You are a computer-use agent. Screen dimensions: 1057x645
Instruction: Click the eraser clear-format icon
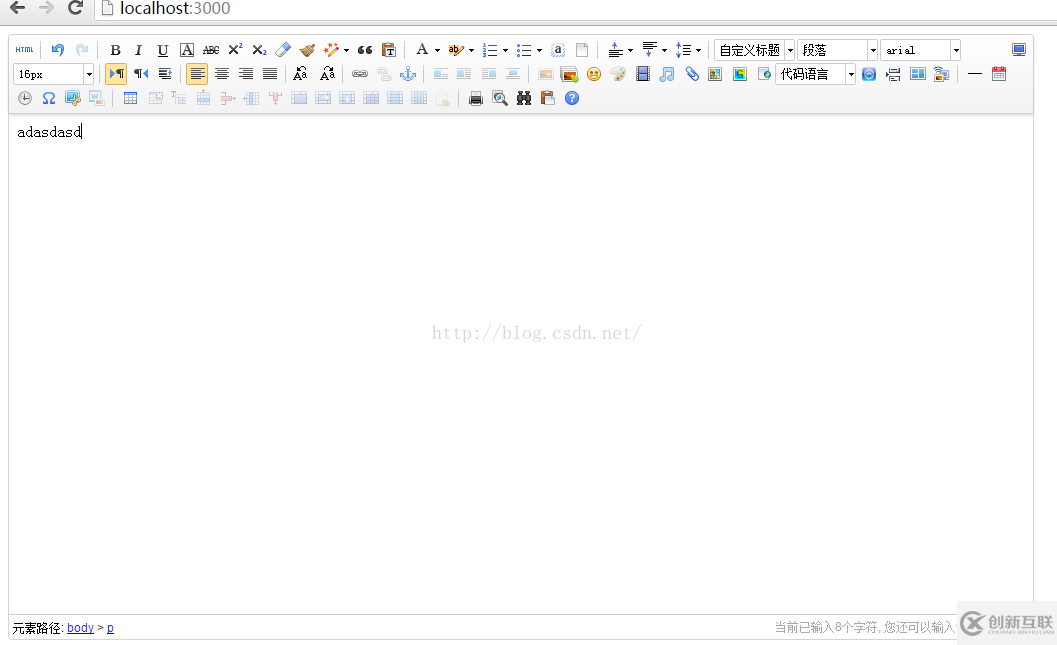click(x=283, y=50)
